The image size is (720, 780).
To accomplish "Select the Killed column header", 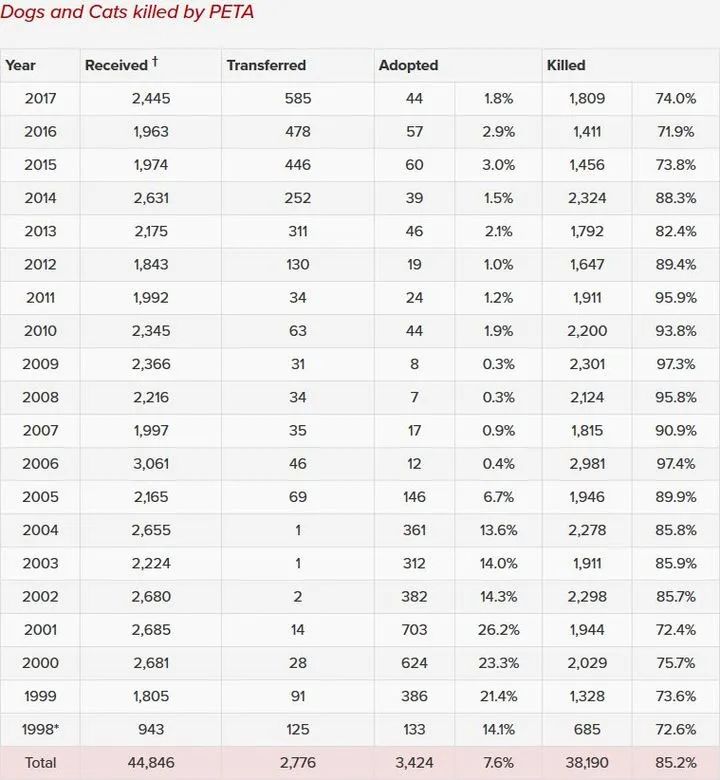I will [566, 65].
